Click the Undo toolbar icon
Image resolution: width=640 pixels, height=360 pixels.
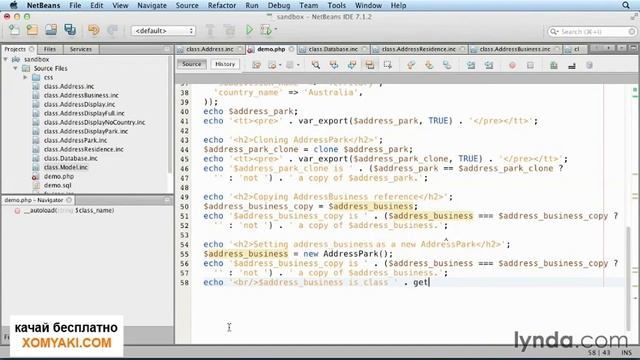[x=93, y=30]
